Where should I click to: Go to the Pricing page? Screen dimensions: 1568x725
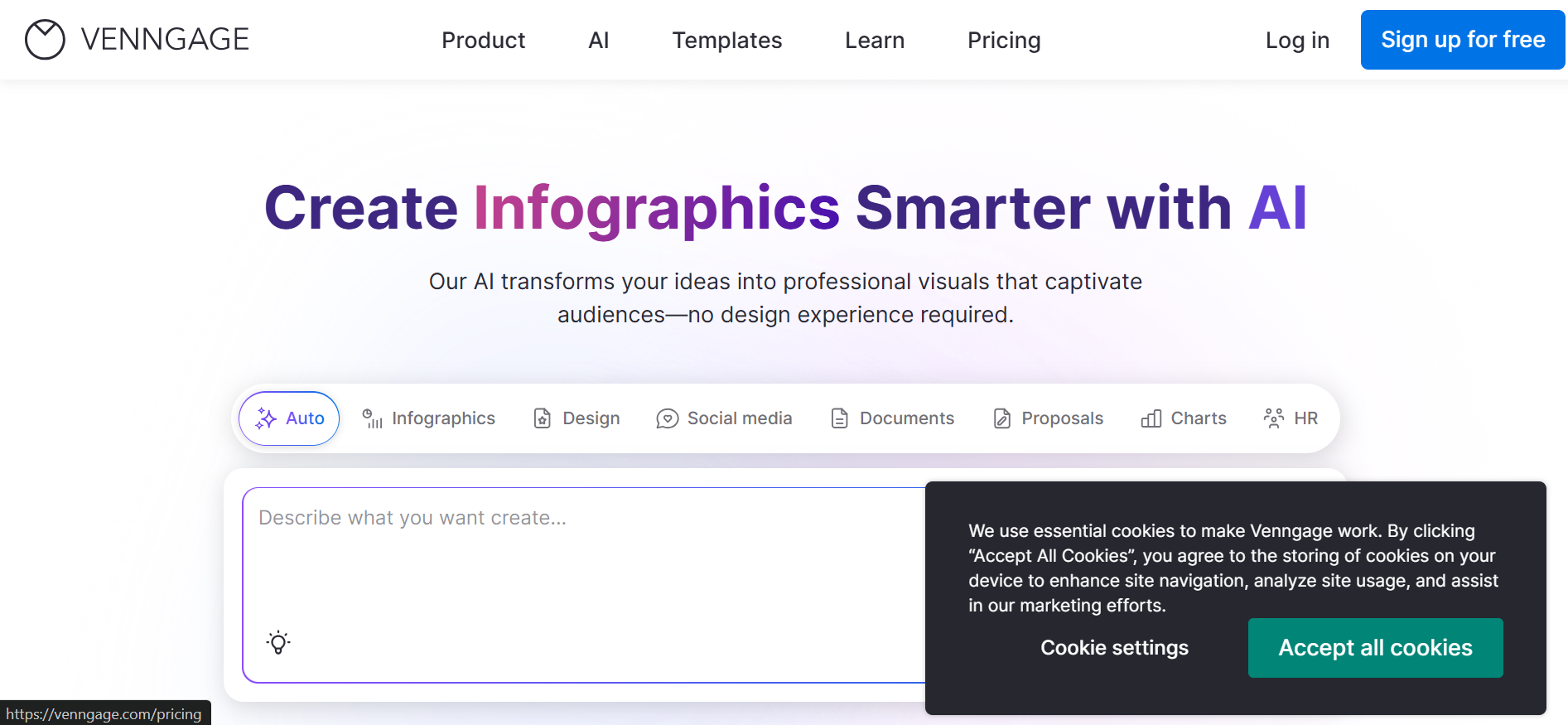1003,40
